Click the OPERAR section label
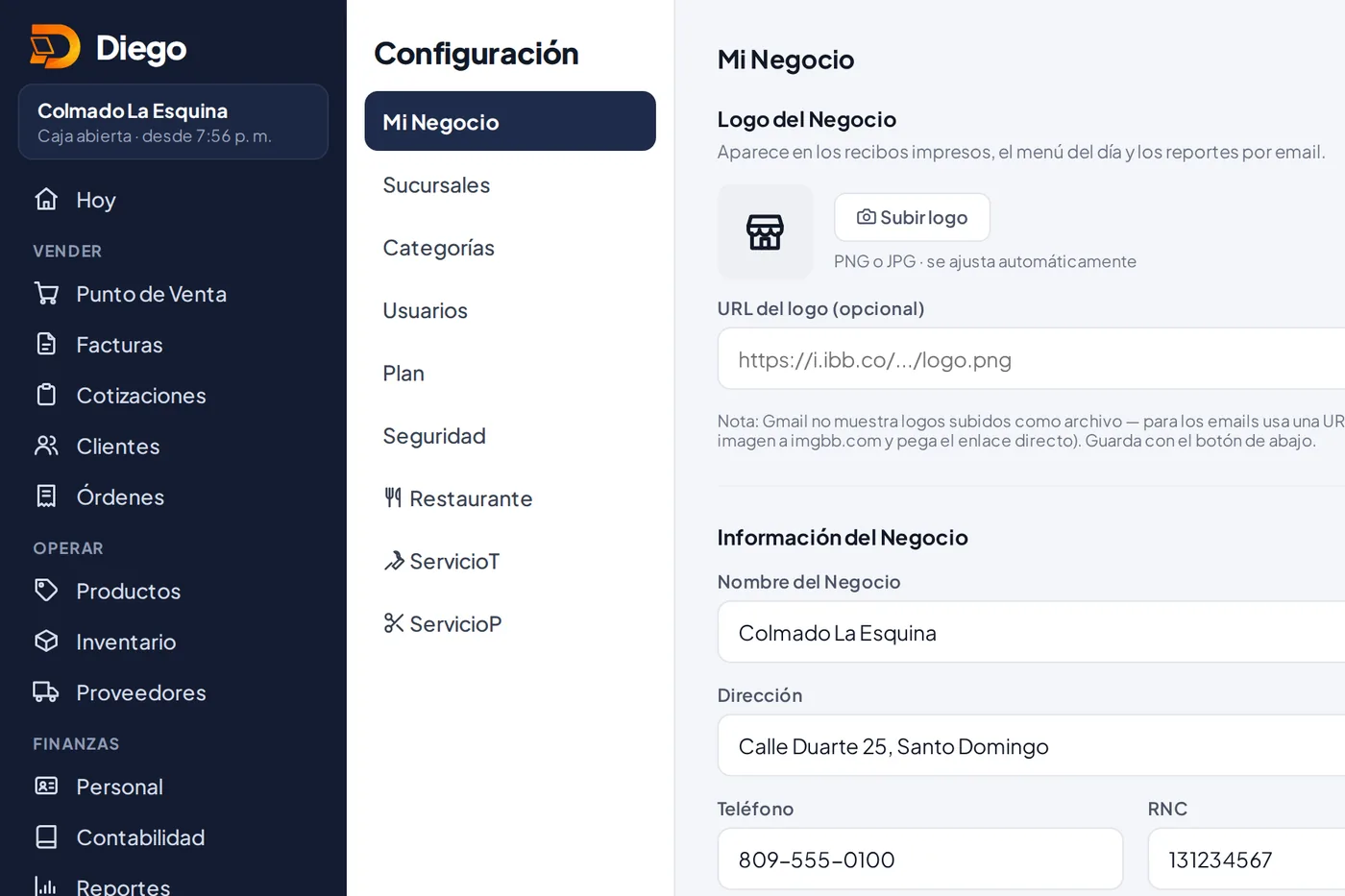The width and height of the screenshot is (1345, 896). click(68, 548)
